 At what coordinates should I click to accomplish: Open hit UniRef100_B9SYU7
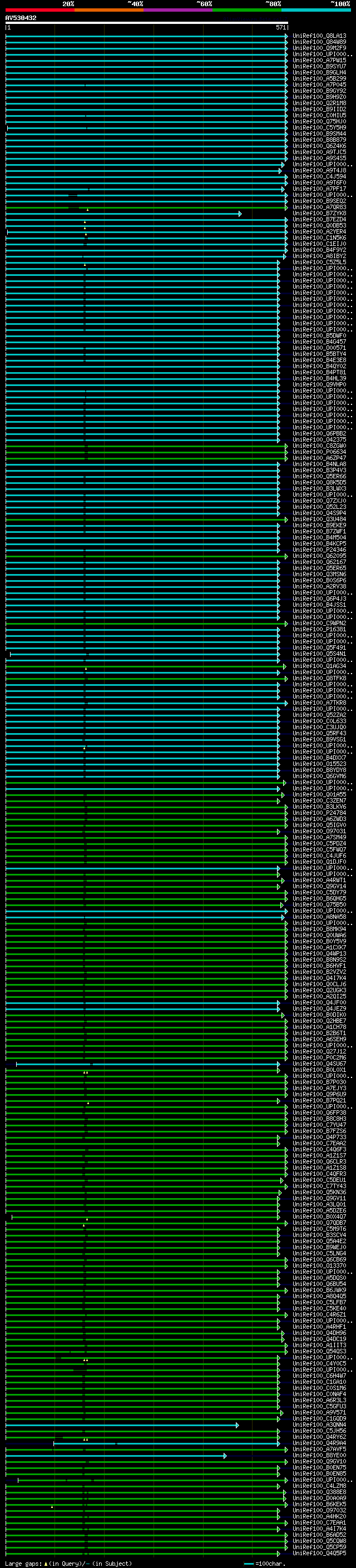tap(319, 66)
